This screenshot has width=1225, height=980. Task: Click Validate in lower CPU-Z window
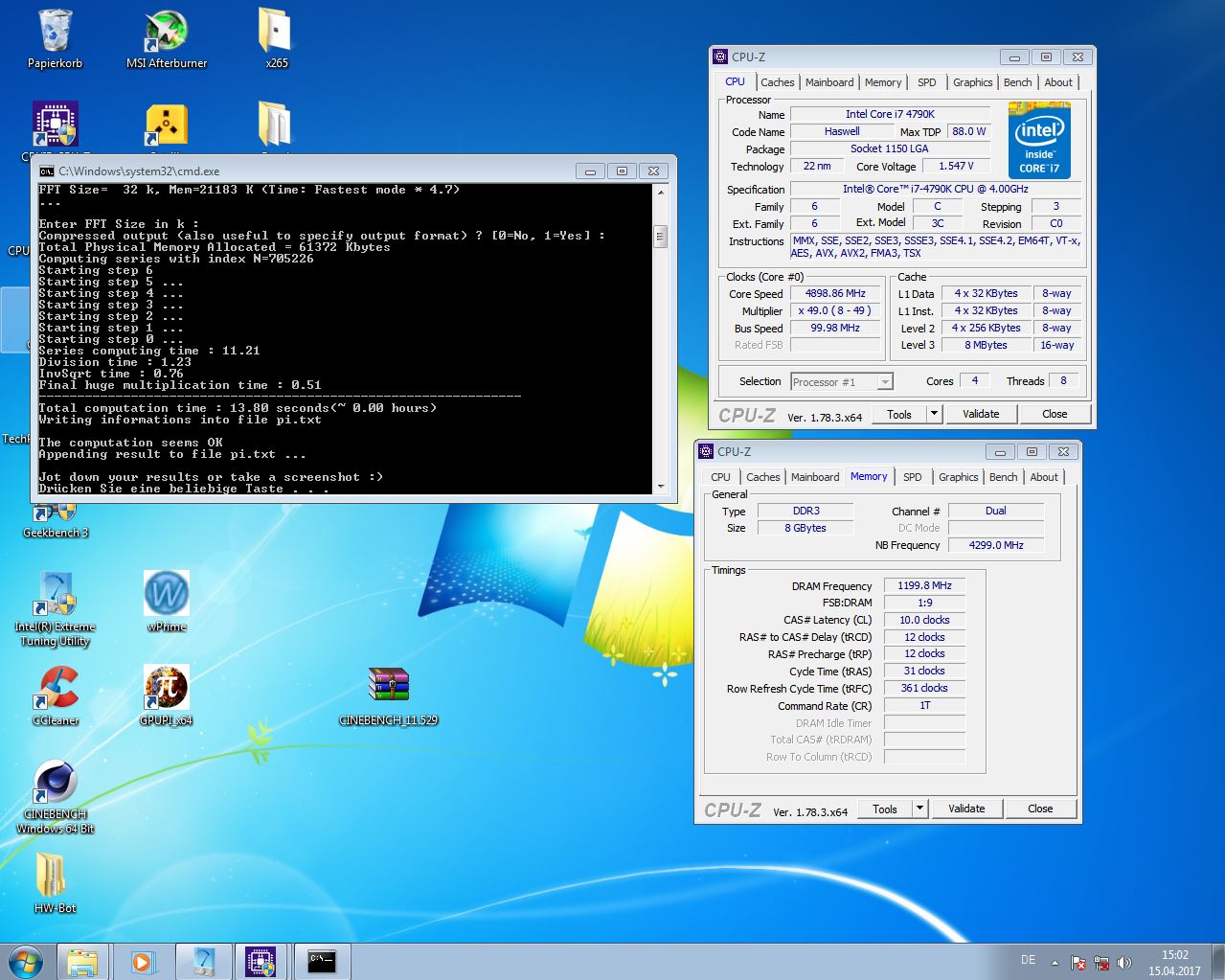[966, 809]
